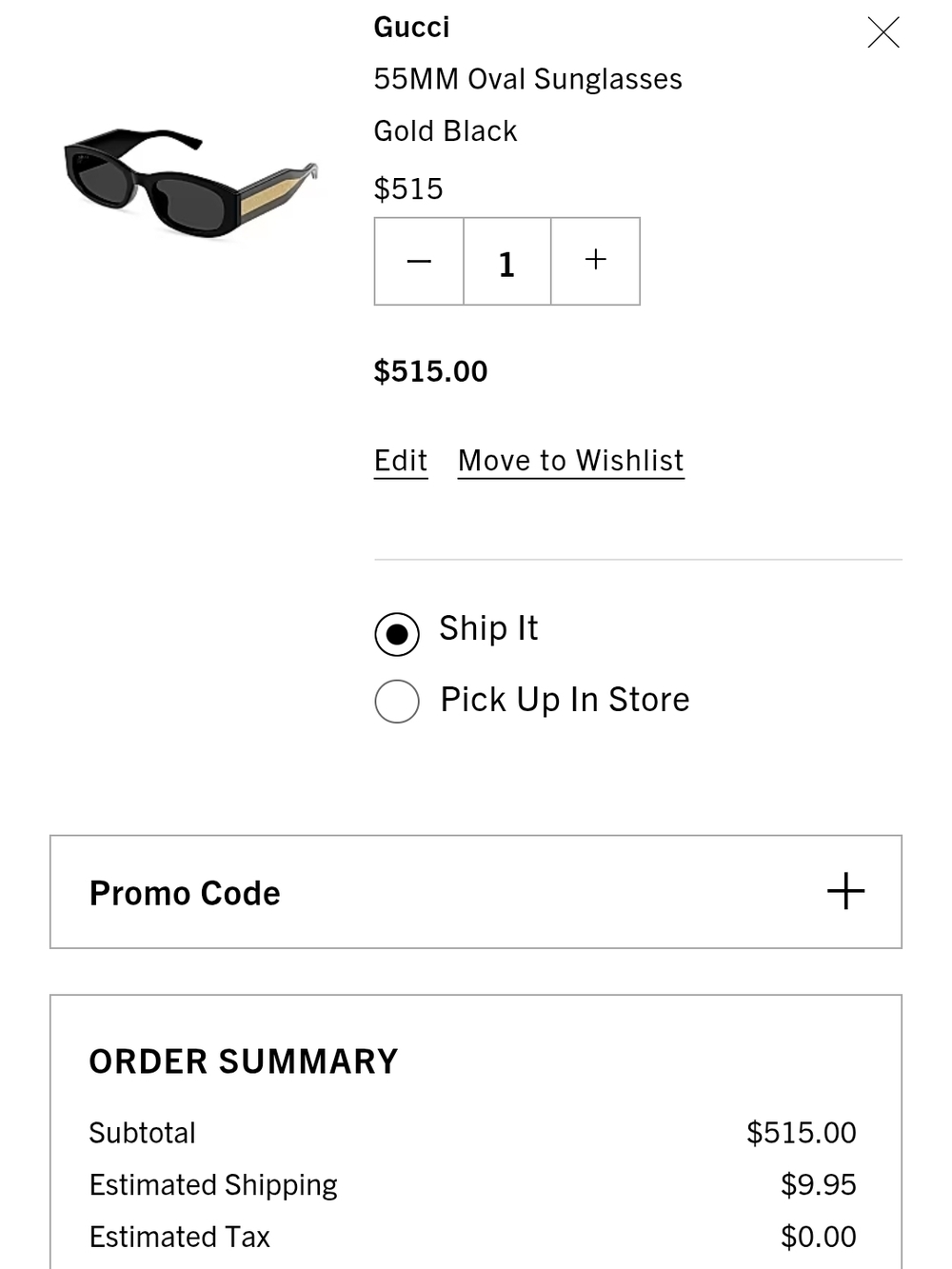This screenshot has height=1269, width=952.
Task: Click Move to Wishlist
Action: [x=570, y=460]
